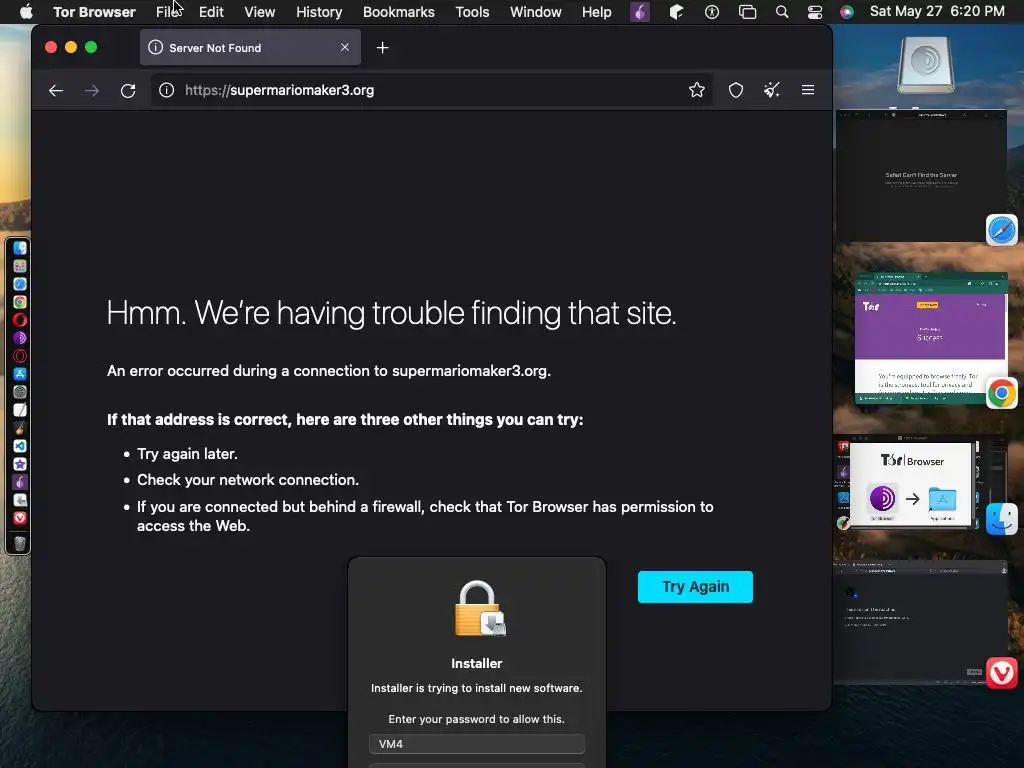Screen dimensions: 1024x768
Task: Open the Edit menu
Action: click(211, 12)
